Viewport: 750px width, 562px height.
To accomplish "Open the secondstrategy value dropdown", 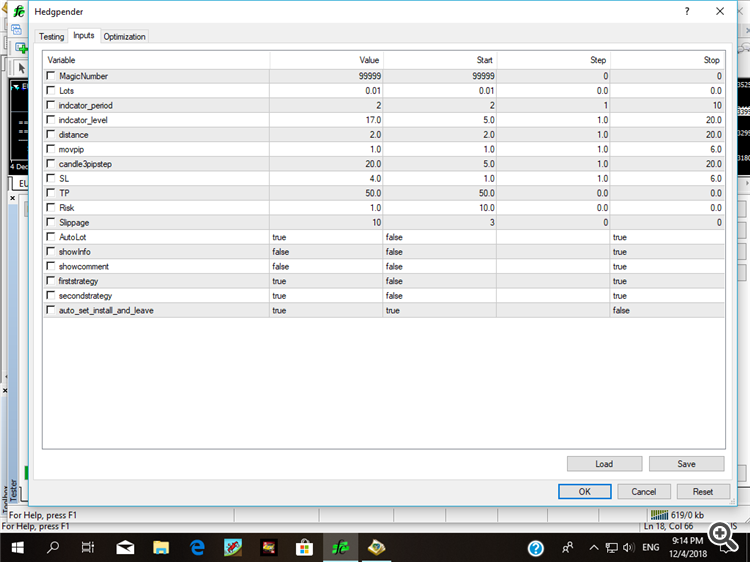I will click(x=326, y=296).
